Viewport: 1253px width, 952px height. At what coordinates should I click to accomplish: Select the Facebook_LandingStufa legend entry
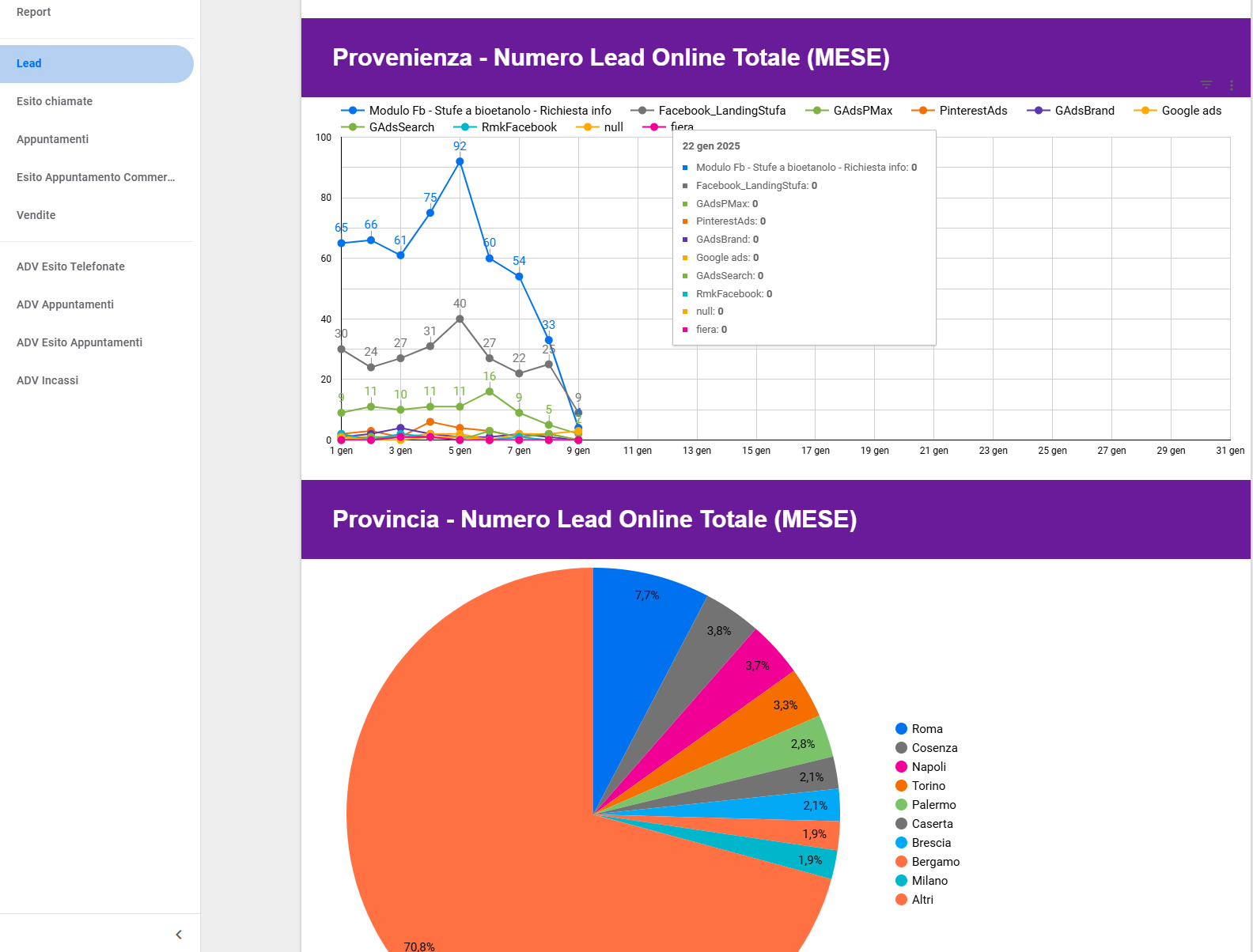(708, 111)
